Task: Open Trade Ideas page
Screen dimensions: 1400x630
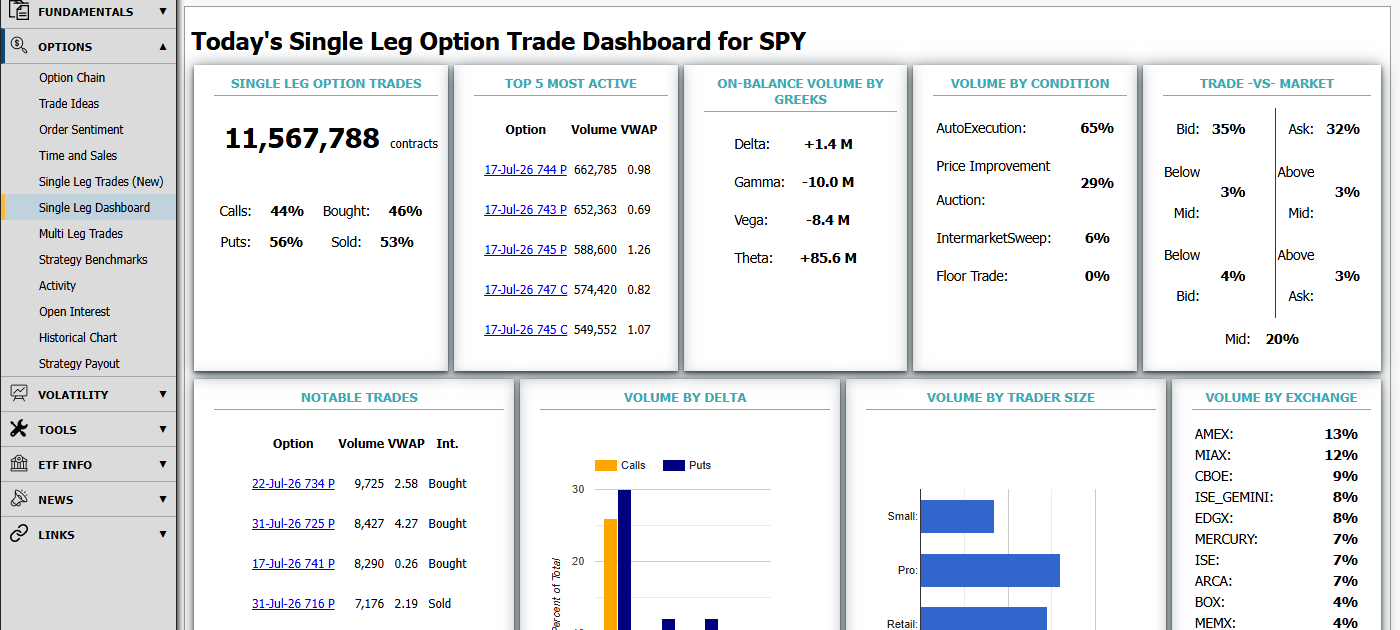Action: point(69,104)
